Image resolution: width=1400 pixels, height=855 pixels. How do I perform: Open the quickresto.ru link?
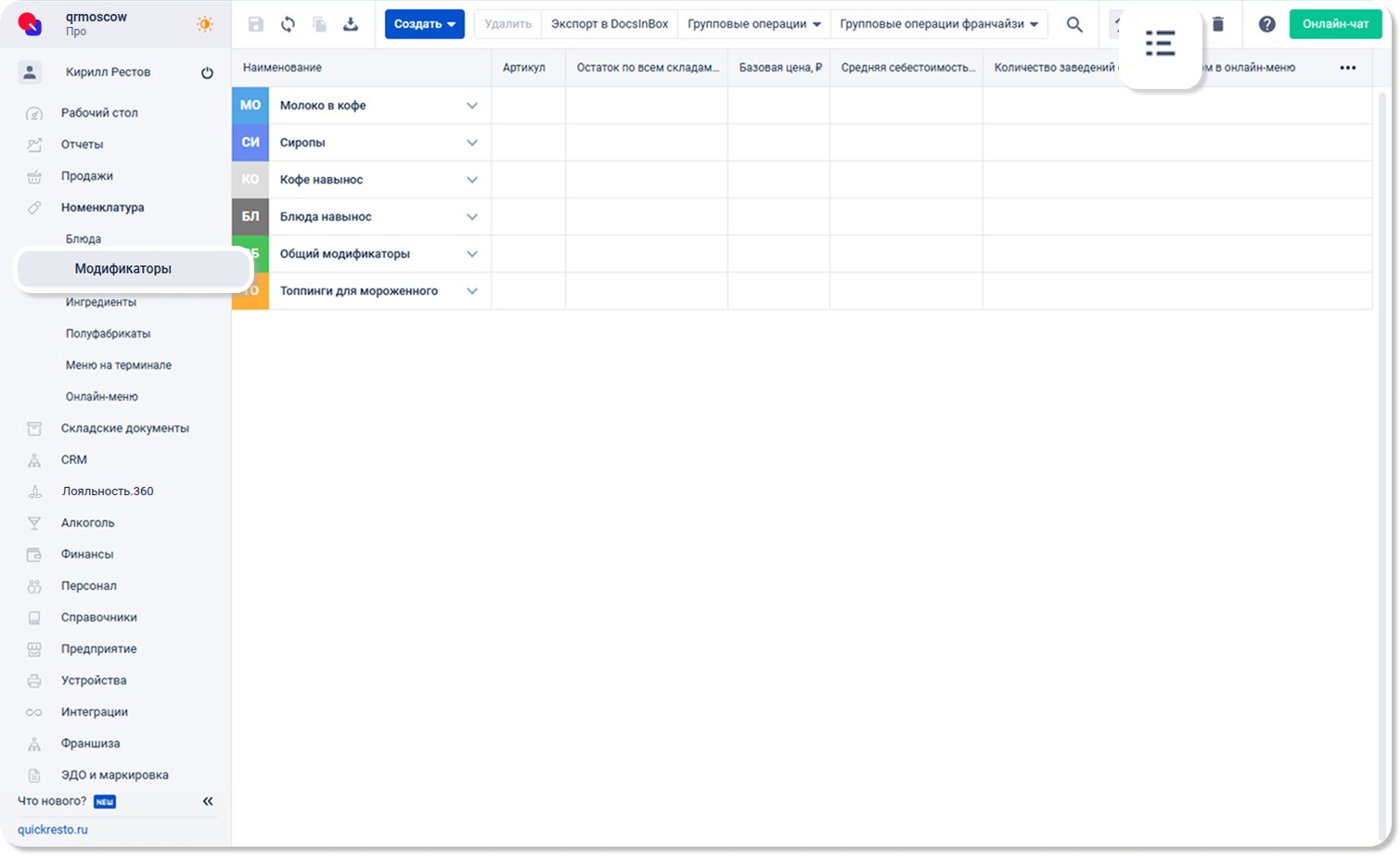(x=53, y=830)
